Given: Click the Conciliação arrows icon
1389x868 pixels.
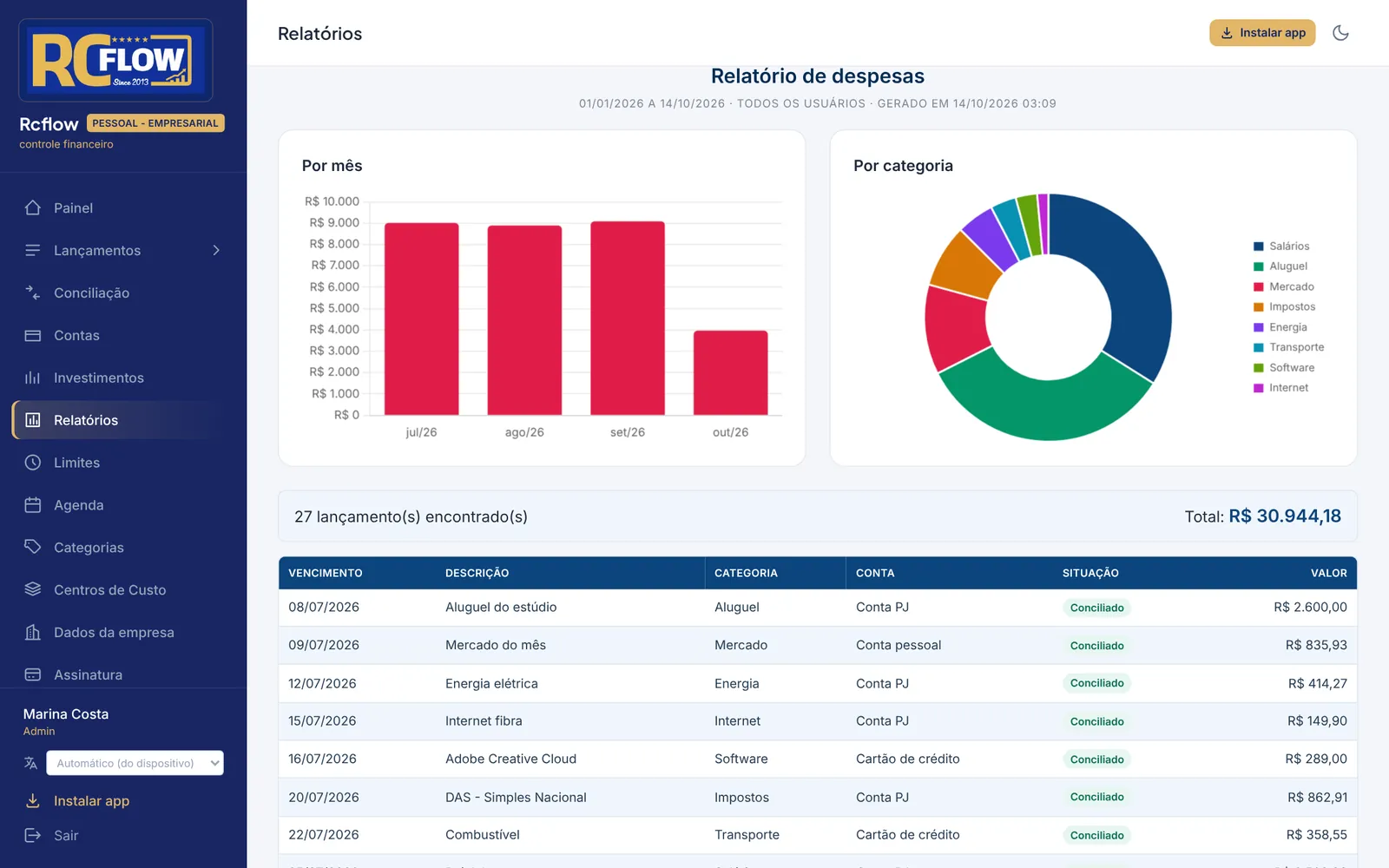Looking at the screenshot, I should [33, 293].
